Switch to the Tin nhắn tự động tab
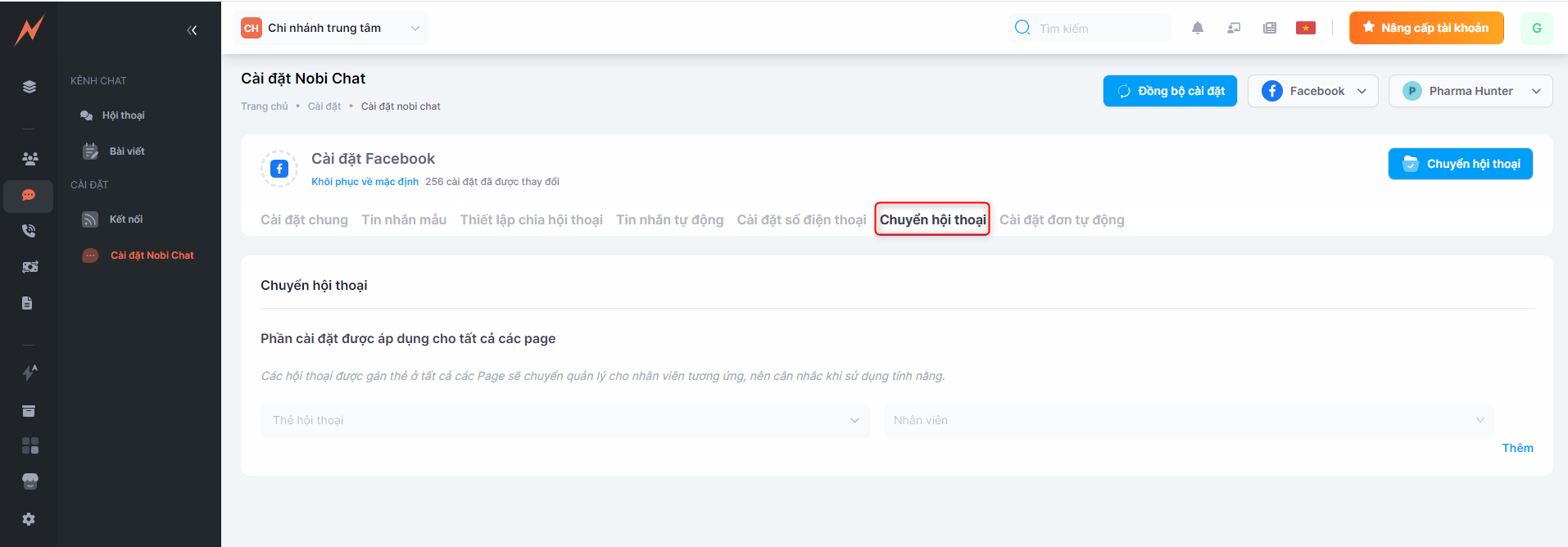This screenshot has width=1568, height=547. pyautogui.click(x=669, y=219)
